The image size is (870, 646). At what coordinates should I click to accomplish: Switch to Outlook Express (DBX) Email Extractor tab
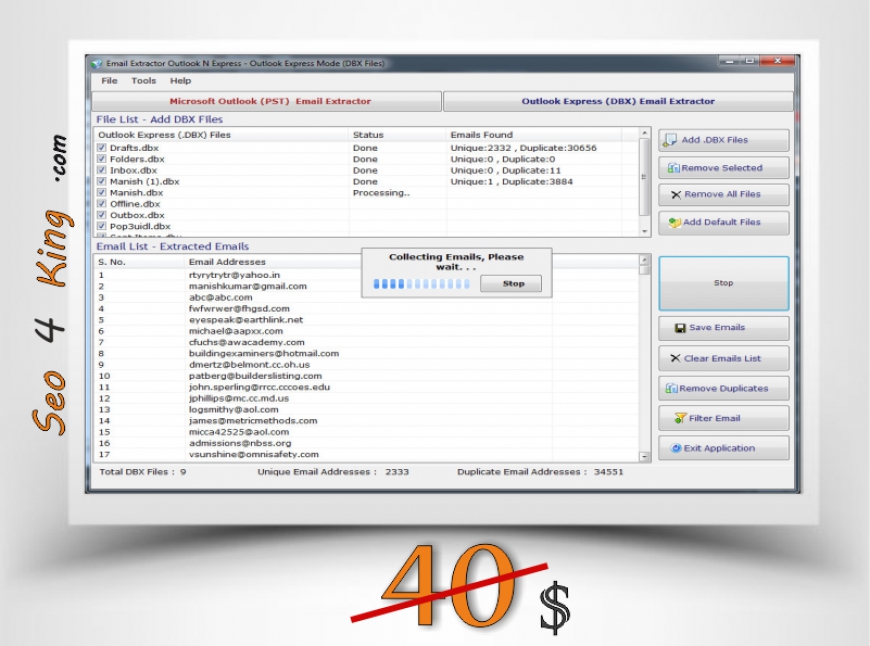pos(618,102)
